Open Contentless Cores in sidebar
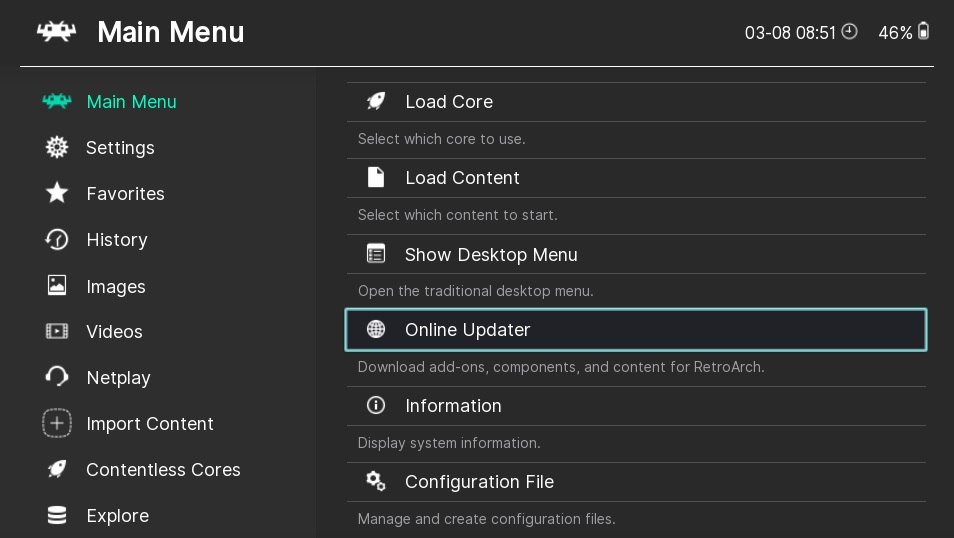 [163, 470]
